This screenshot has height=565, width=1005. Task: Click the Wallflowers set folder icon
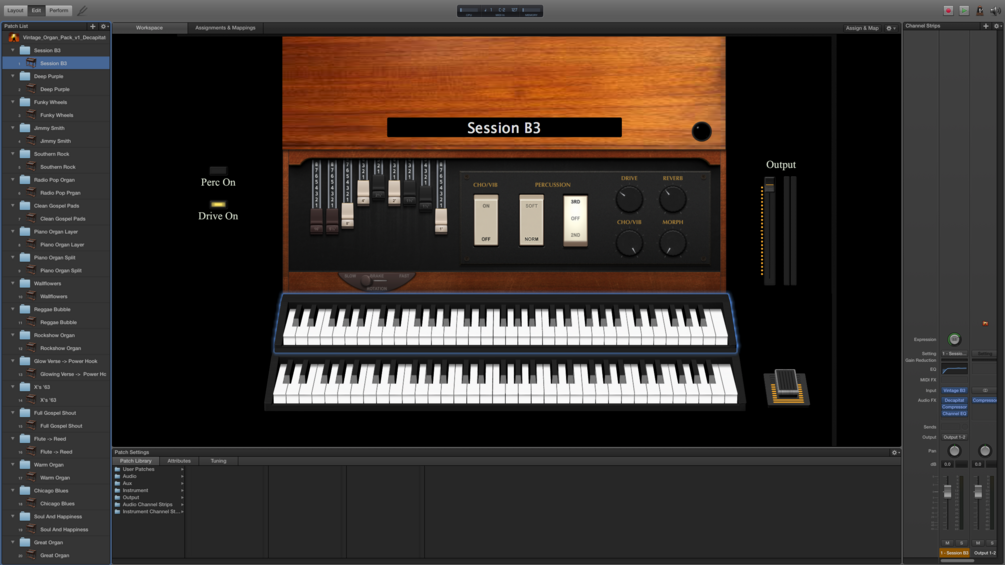(25, 283)
